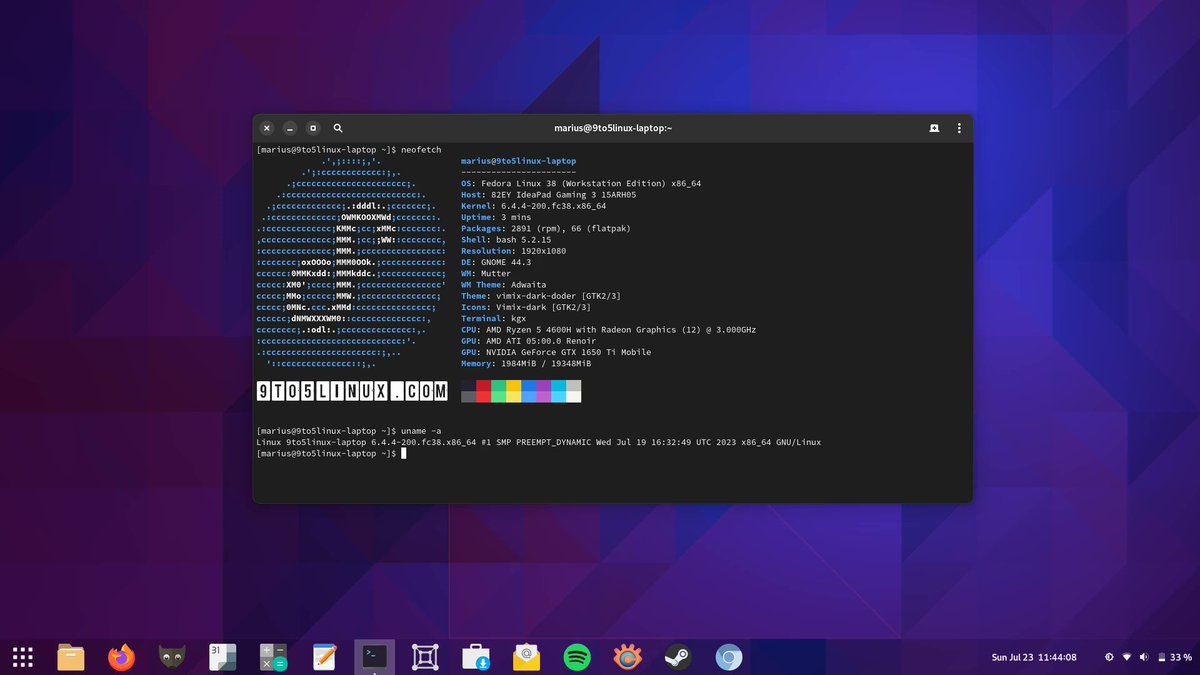Close the terminal window
The image size is (1200, 675).
(x=267, y=128)
